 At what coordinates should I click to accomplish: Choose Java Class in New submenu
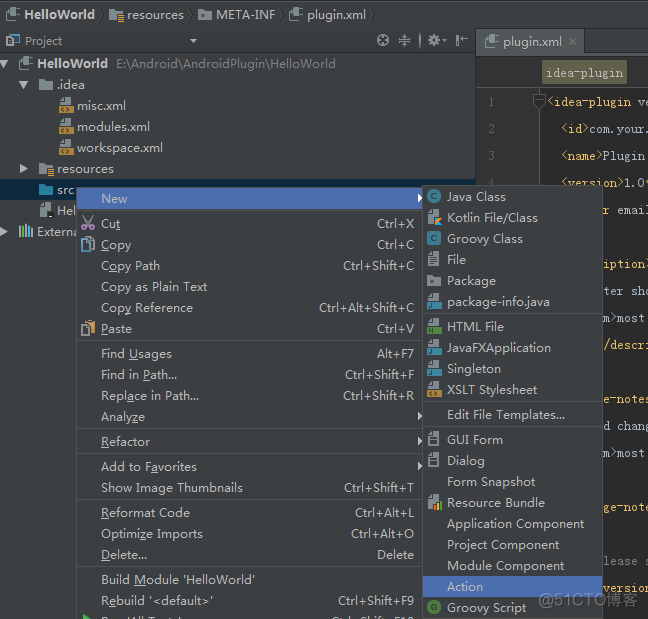(x=476, y=197)
